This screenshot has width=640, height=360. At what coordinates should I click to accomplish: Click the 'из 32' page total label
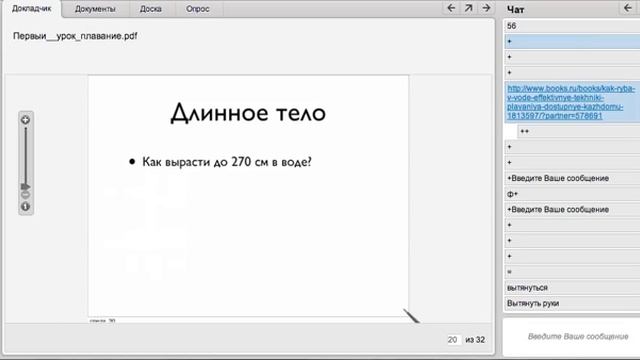pyautogui.click(x=475, y=340)
